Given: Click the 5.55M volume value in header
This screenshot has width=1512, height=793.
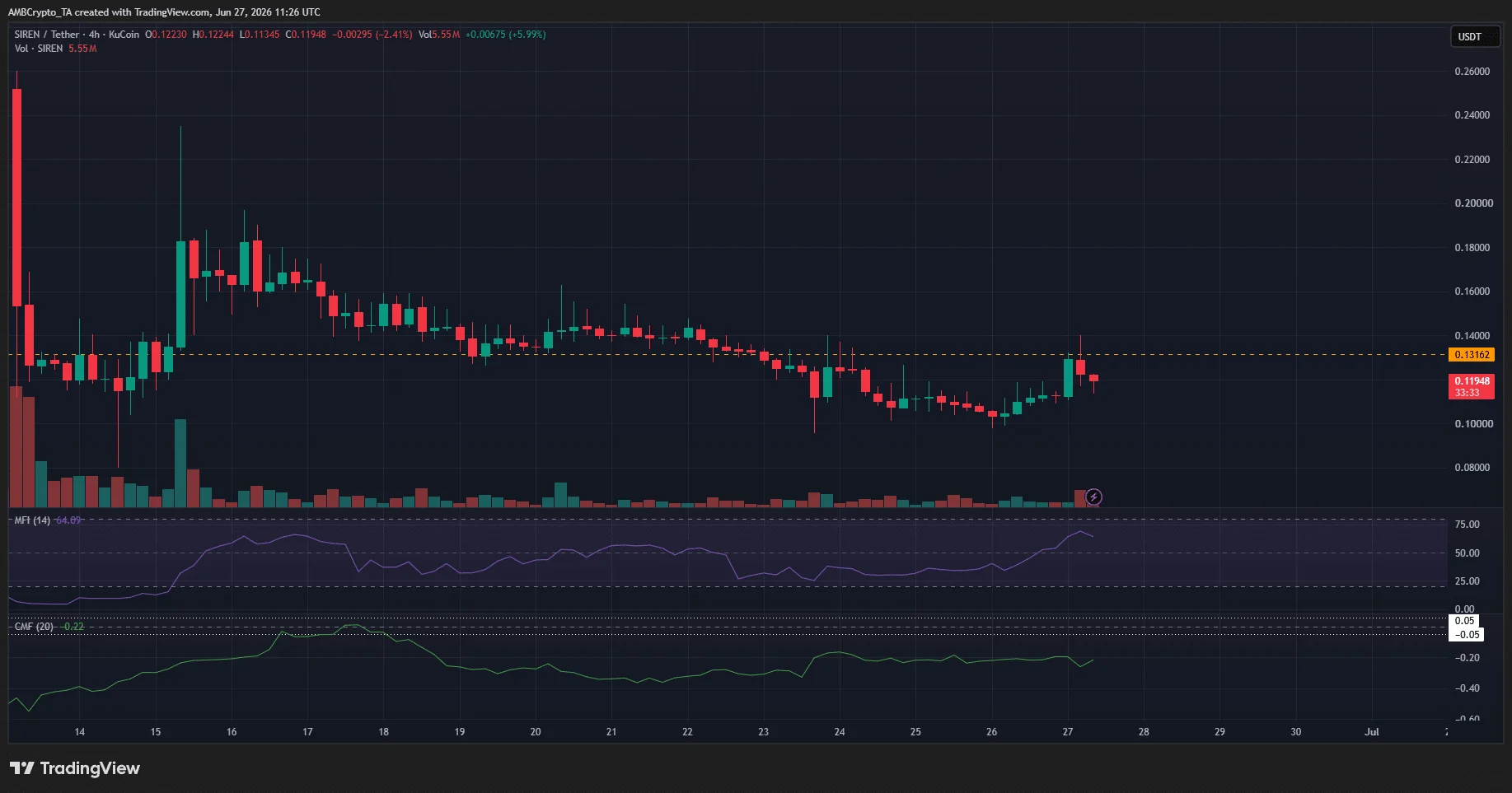Looking at the screenshot, I should coord(447,35).
